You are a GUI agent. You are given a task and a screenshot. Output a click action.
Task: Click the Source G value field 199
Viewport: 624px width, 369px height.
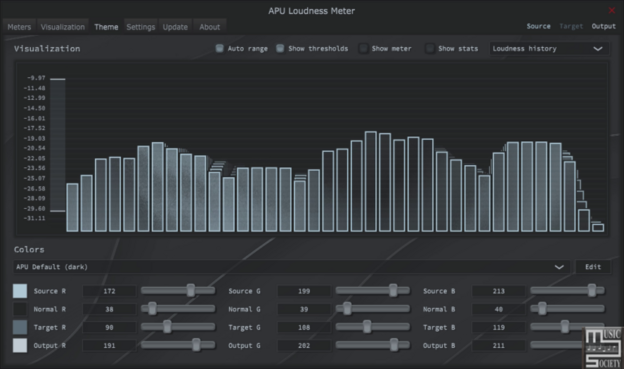click(304, 291)
